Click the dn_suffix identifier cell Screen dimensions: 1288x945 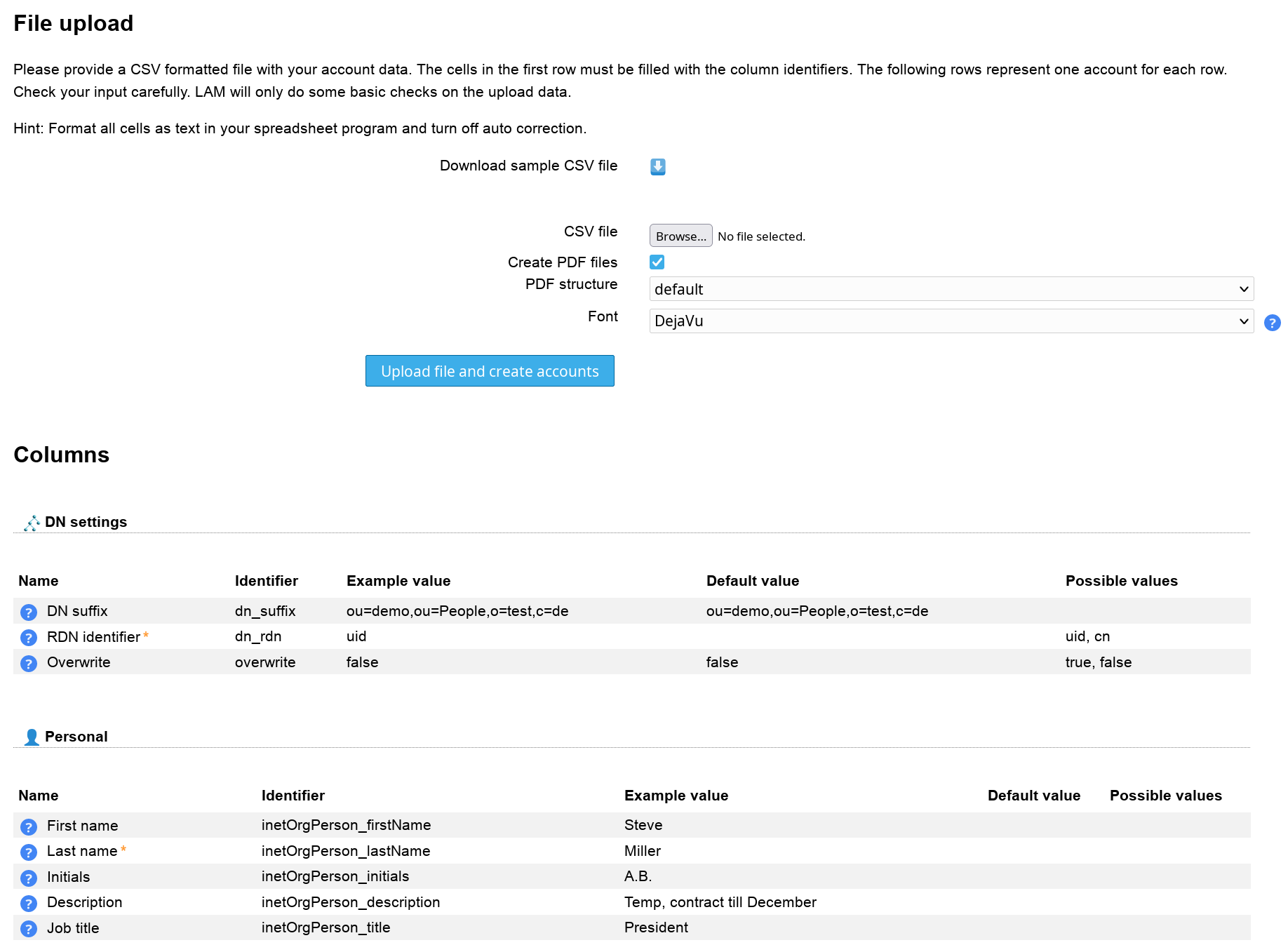click(265, 611)
